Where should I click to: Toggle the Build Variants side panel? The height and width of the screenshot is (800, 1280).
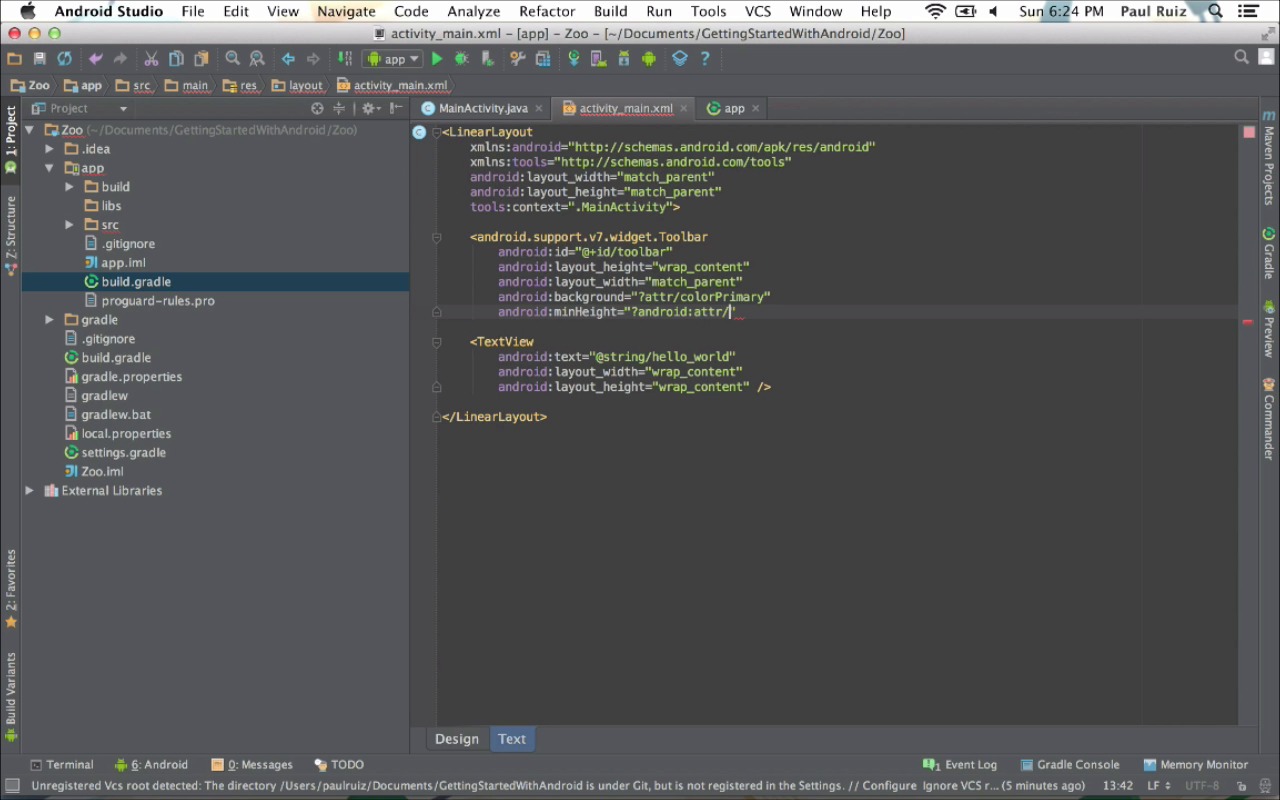(11, 697)
